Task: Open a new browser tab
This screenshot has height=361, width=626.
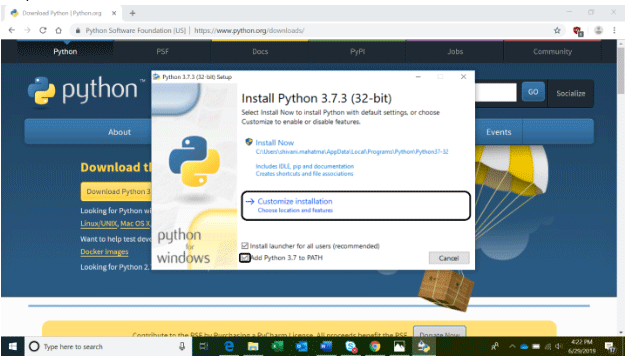Action: point(133,13)
